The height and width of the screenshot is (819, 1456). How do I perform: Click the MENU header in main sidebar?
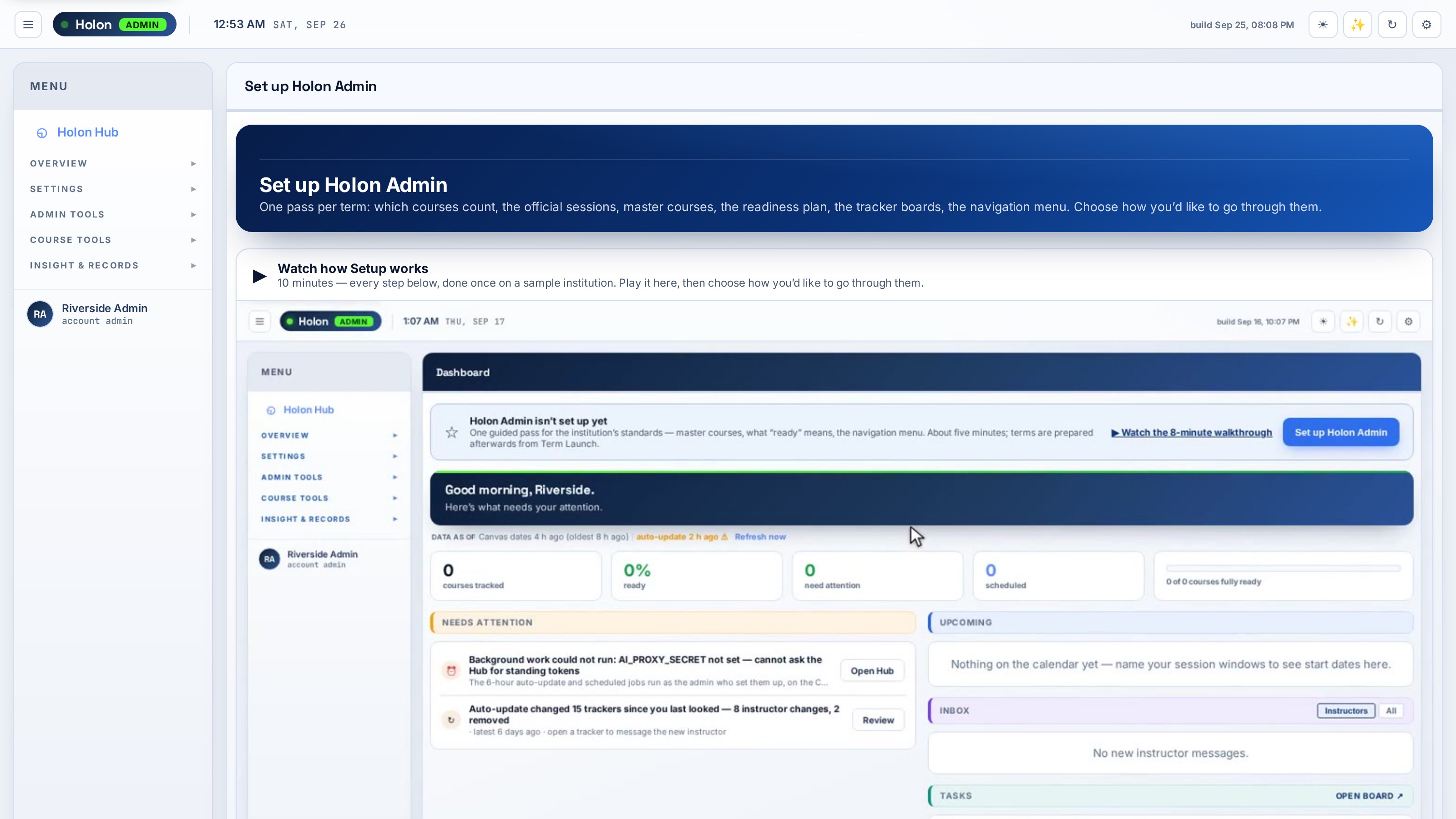pos(112,86)
